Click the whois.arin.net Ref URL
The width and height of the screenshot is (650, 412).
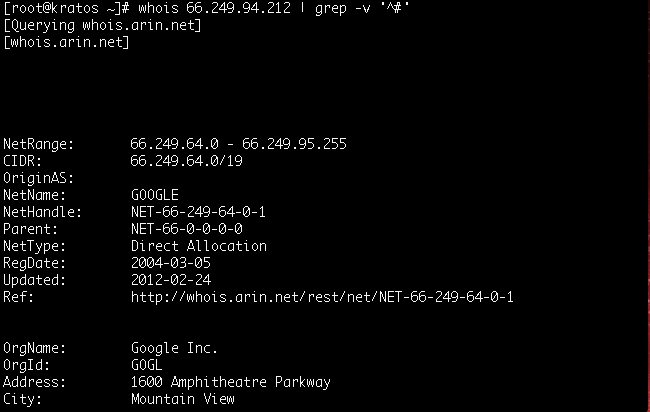click(x=322, y=298)
